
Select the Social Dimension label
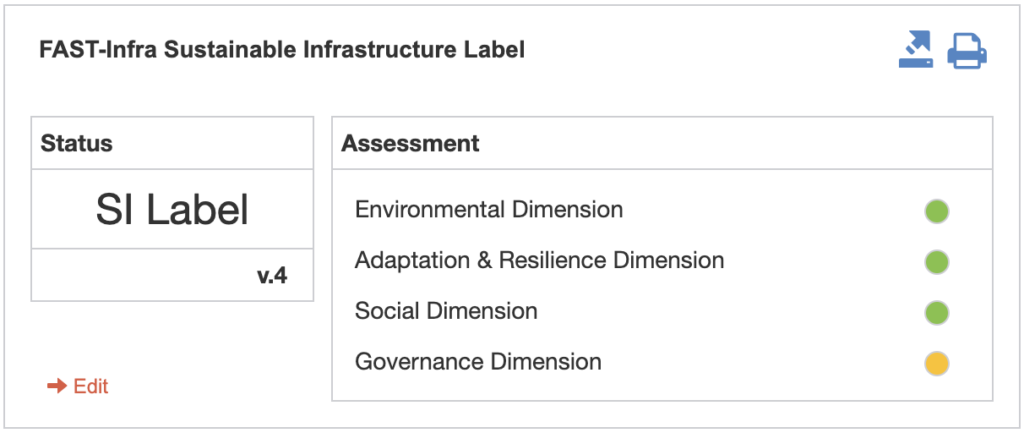[x=446, y=310]
